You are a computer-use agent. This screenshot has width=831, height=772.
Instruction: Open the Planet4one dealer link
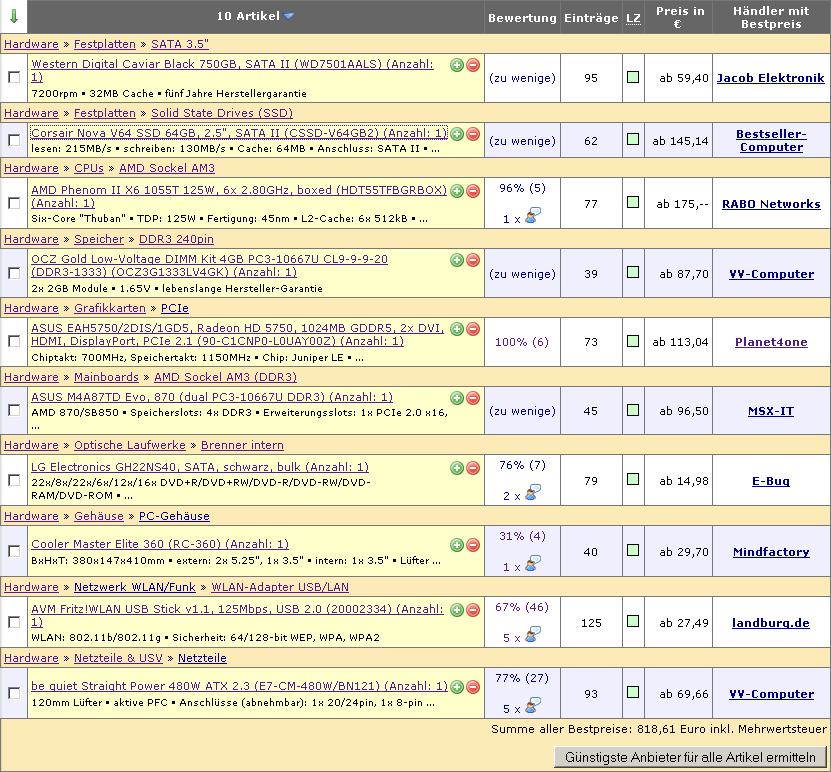tap(771, 342)
